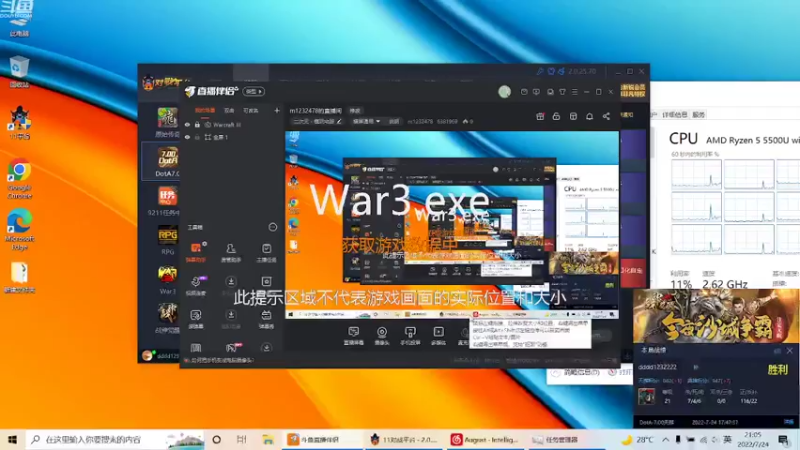Select the Warcraft III source row
This screenshot has height=450, width=800.
pos(232,125)
